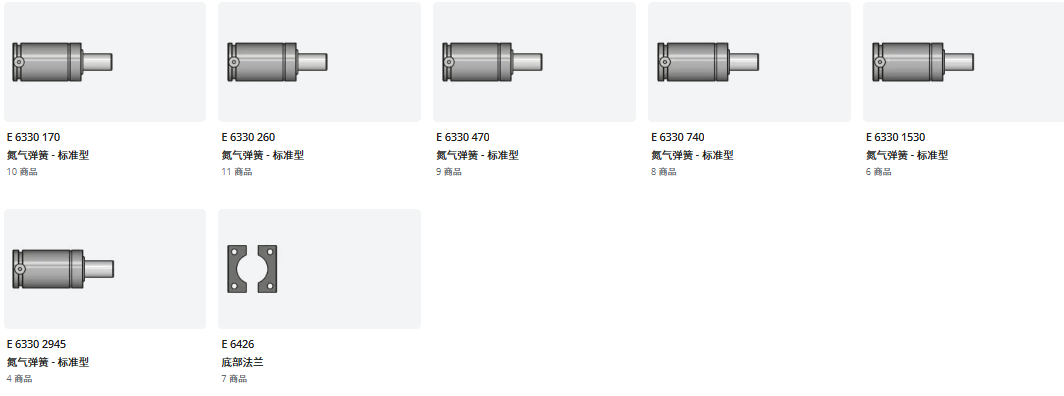Select the 底部法兰 product name

click(242, 362)
